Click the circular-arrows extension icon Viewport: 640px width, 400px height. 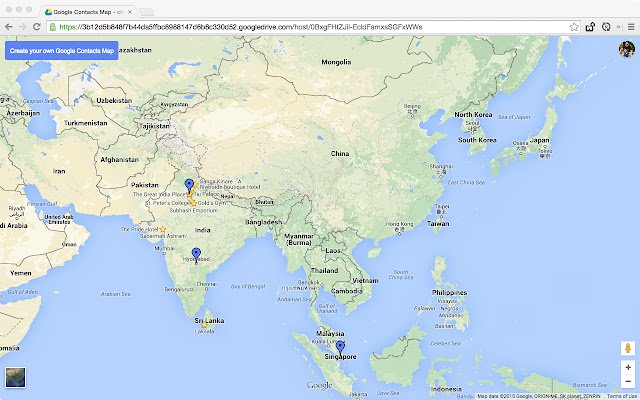(x=606, y=27)
